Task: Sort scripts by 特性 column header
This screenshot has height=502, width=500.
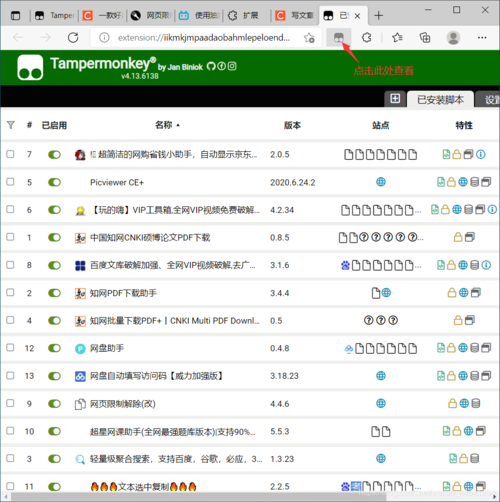Action: pos(464,125)
